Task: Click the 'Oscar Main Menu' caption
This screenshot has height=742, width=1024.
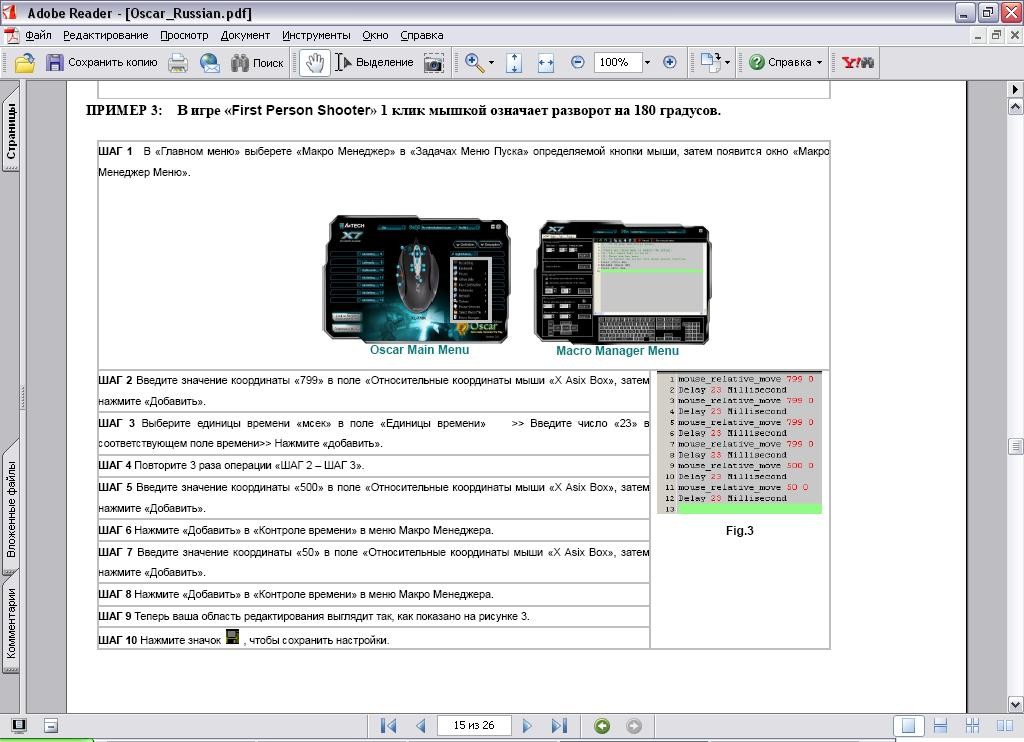Action: click(x=419, y=350)
